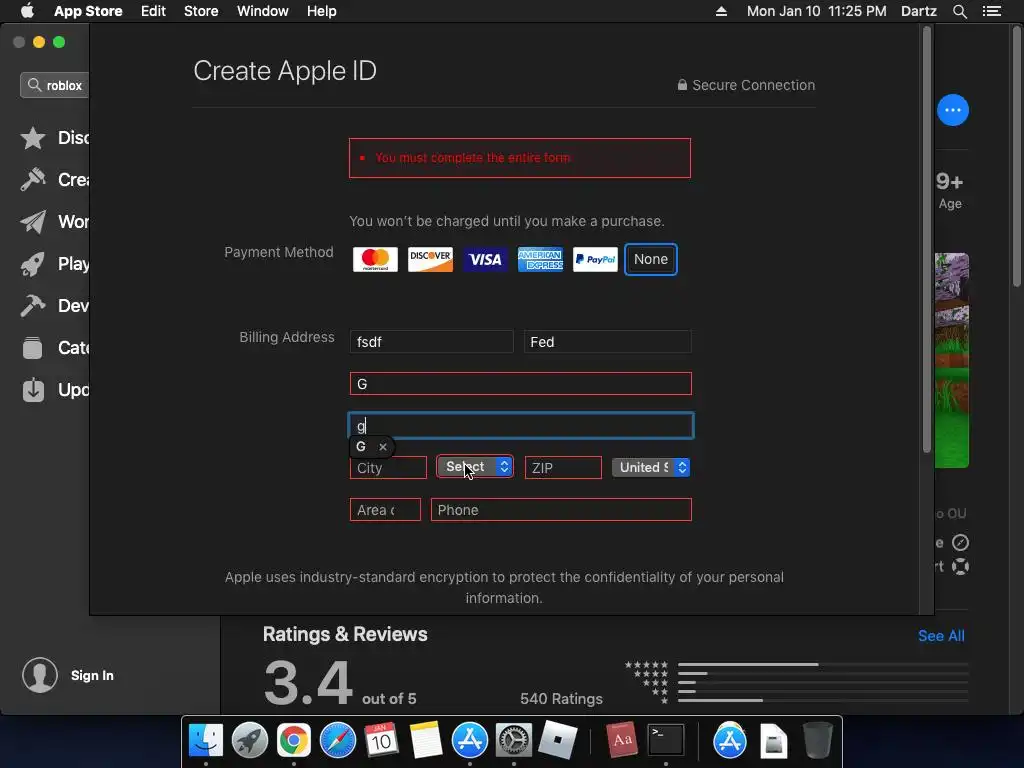This screenshot has height=768, width=1024.
Task: Open App Store icon in the Dock
Action: (470, 740)
